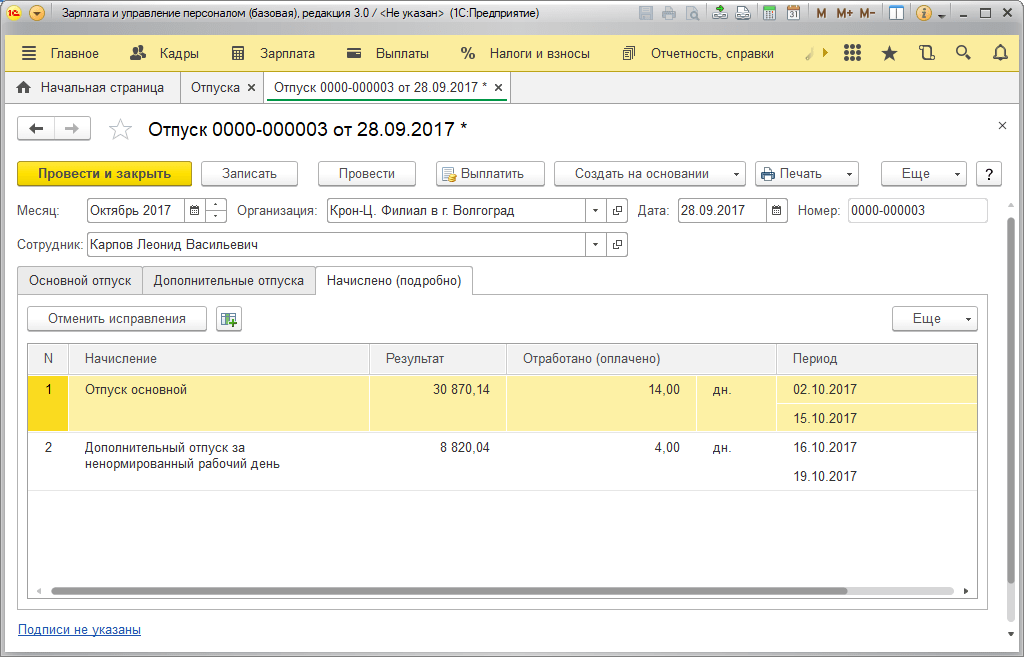Viewport: 1024px width, 657px height.
Task: Add document to favorites star icon
Action: click(120, 129)
